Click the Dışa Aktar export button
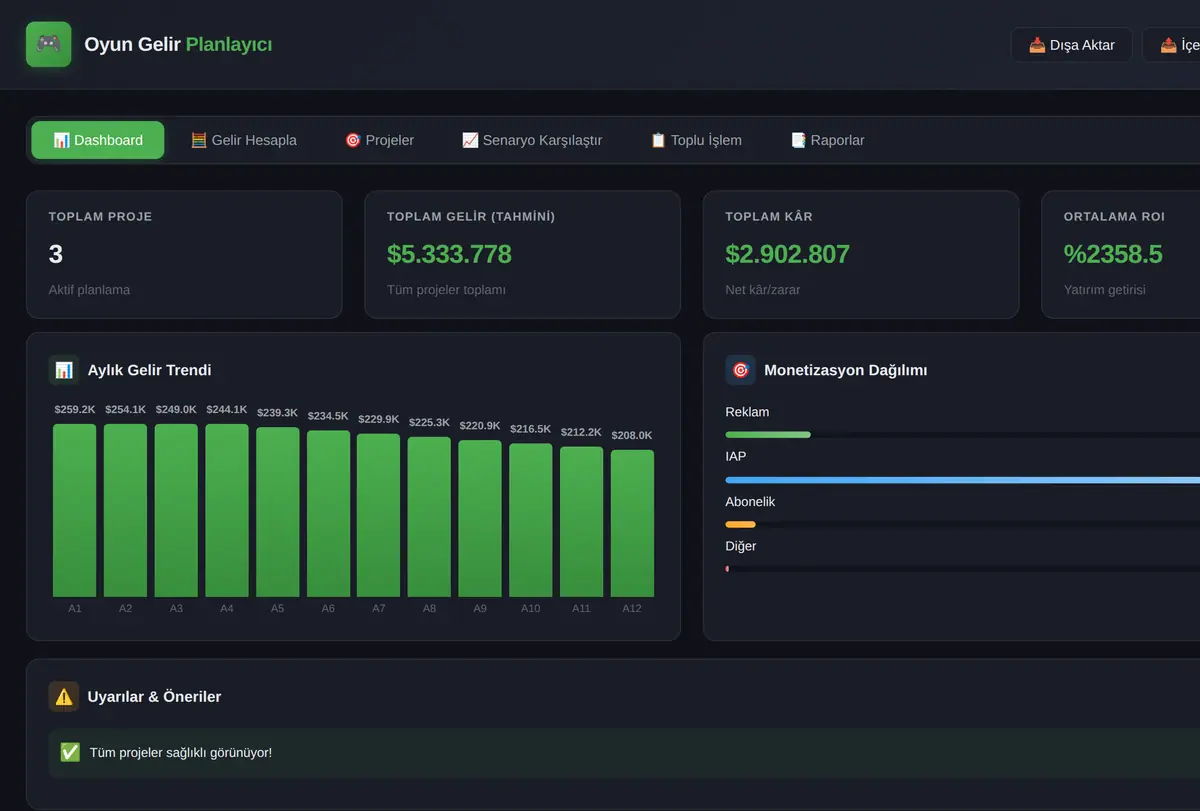Image resolution: width=1200 pixels, height=811 pixels. (x=1072, y=45)
